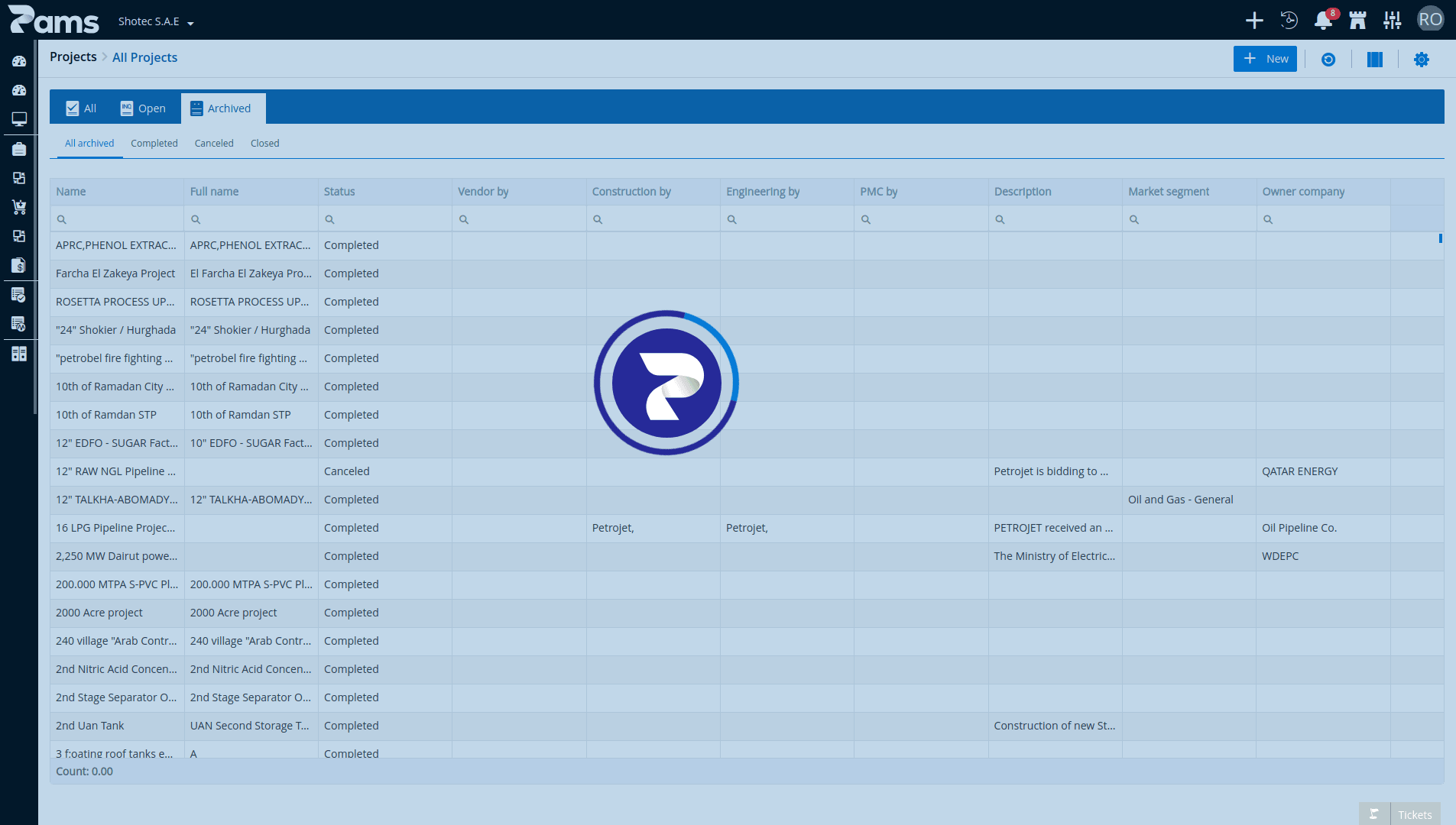
Task: Open the sidebar icon below the cart
Action: 19,236
